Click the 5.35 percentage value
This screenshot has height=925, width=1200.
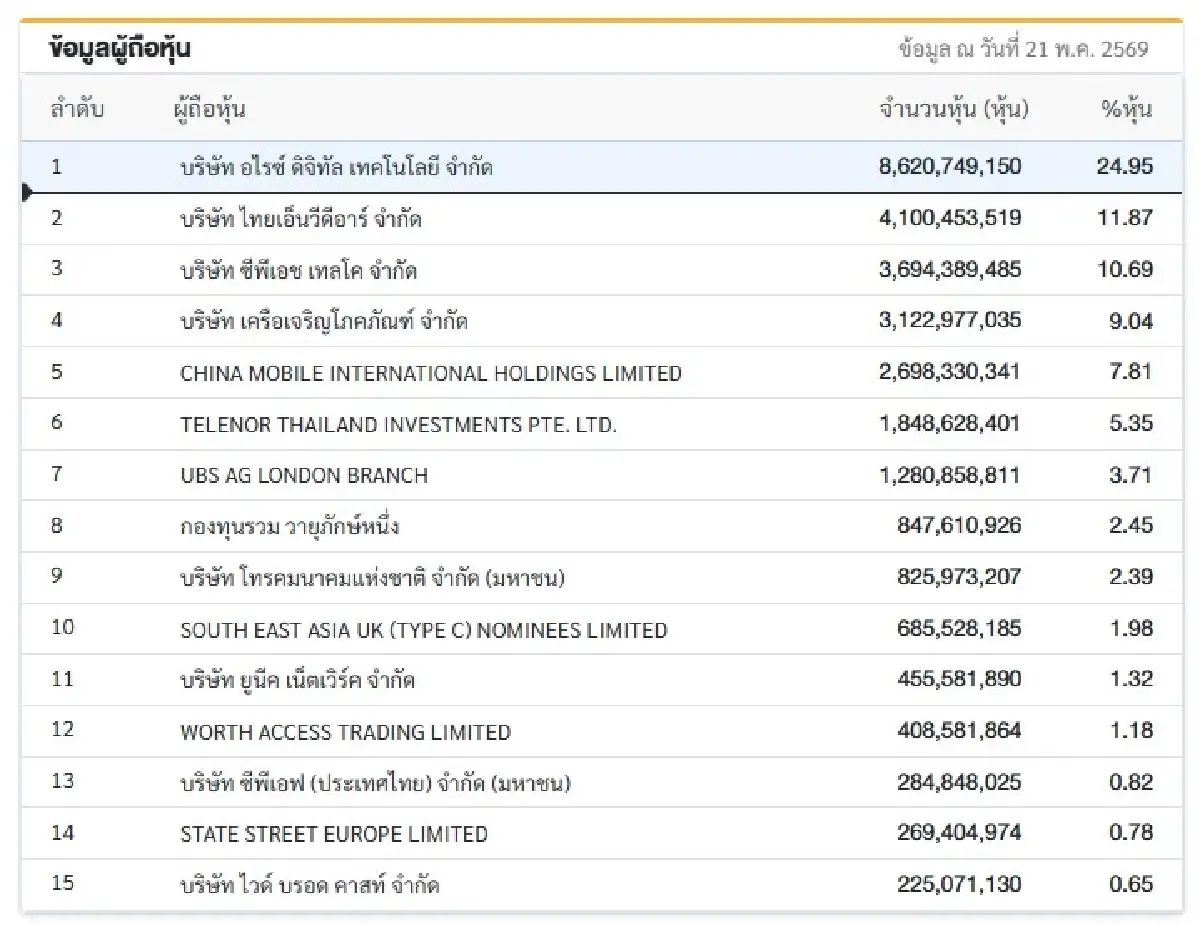[x=1131, y=424]
